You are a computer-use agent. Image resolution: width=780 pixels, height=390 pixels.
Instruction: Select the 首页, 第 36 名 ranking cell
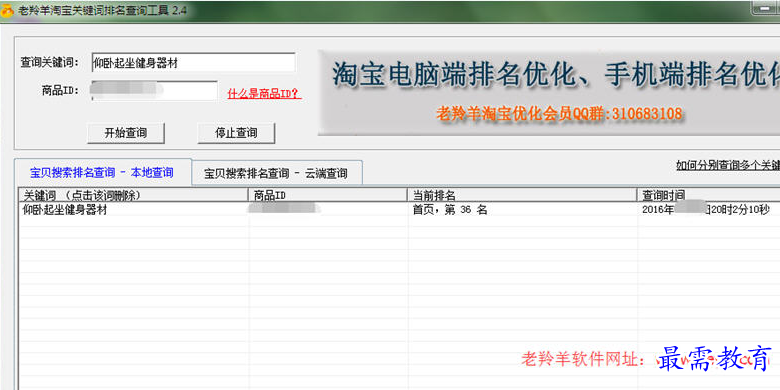tap(450, 210)
